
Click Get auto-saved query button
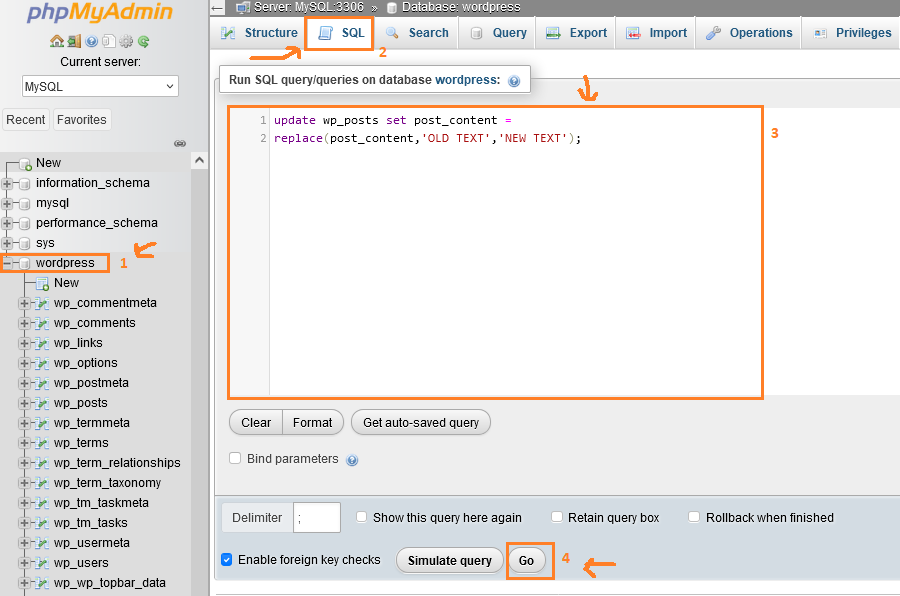tap(421, 423)
